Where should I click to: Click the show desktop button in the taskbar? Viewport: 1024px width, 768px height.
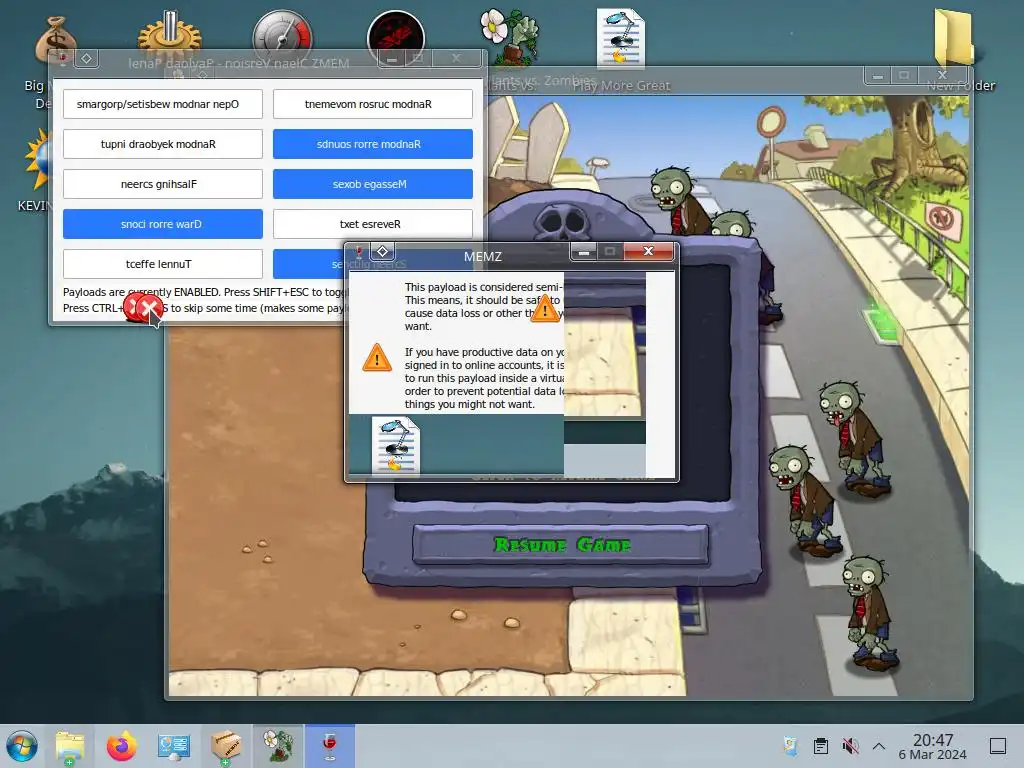(998, 746)
